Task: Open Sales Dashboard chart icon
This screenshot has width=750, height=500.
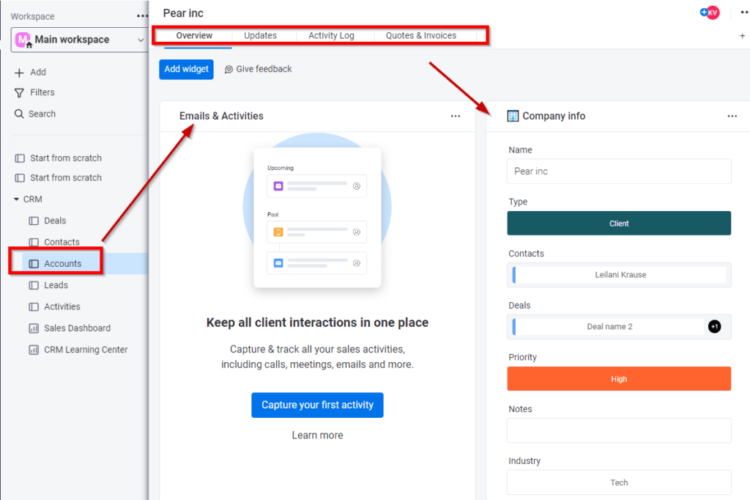Action: coord(33,328)
